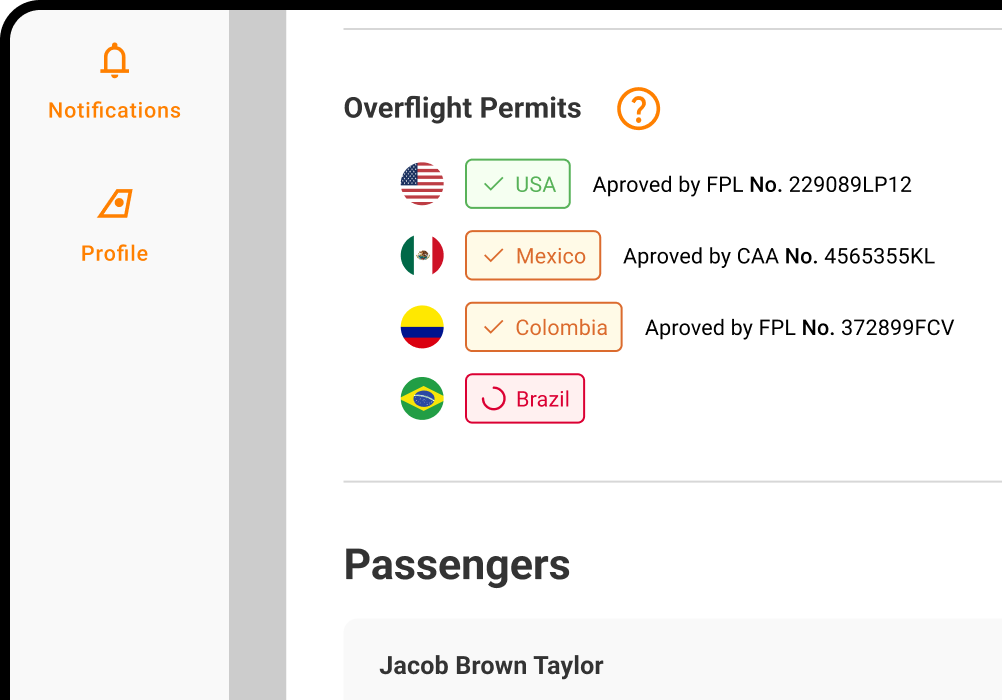
Task: Click the Passengers section heading
Action: (457, 565)
